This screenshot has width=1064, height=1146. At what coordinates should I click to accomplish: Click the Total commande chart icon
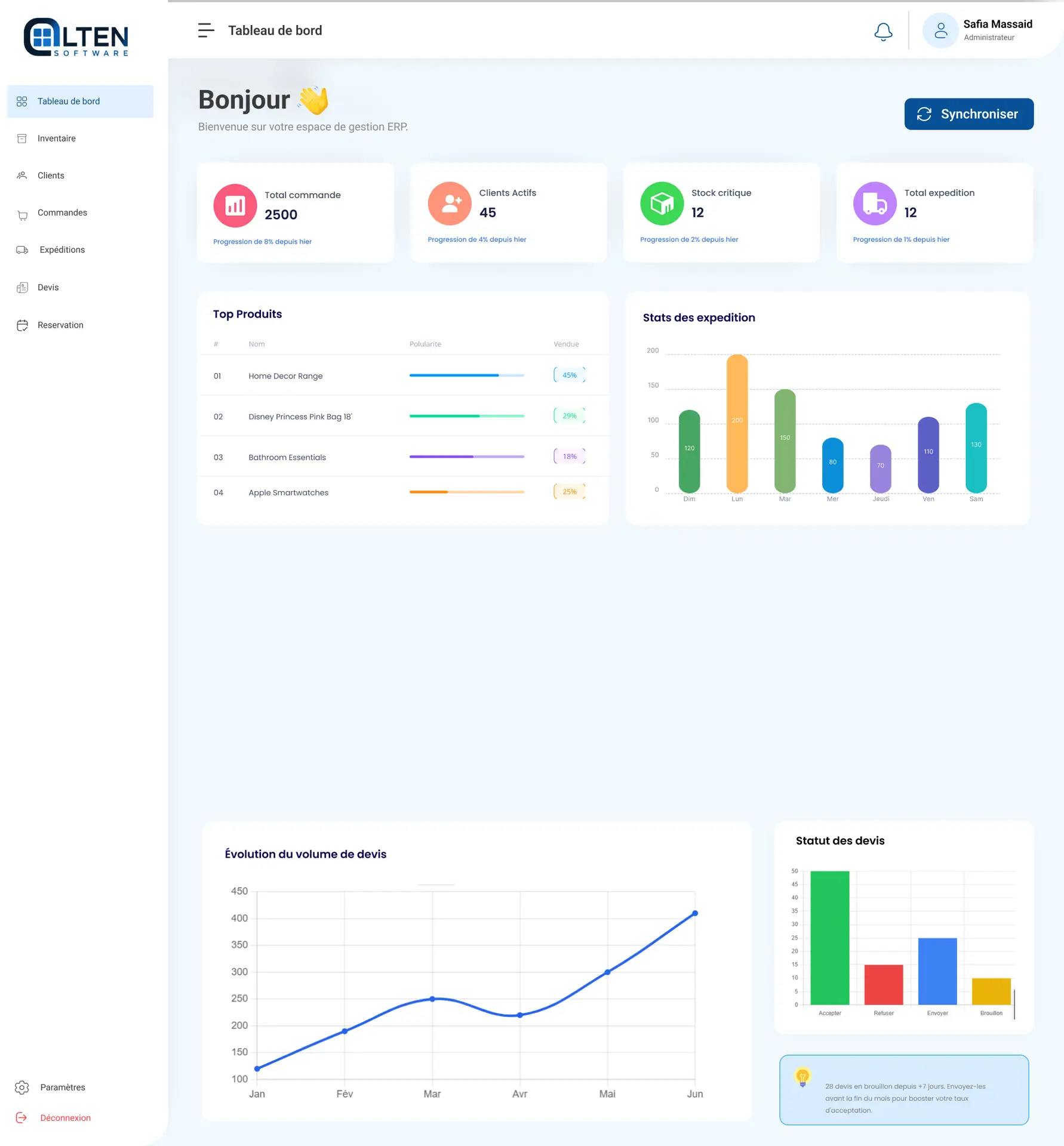click(235, 206)
